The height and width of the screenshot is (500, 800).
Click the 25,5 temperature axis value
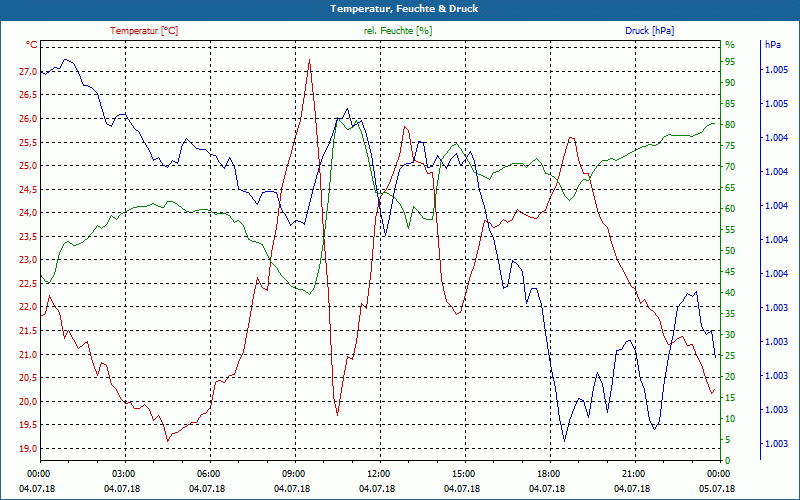click(x=28, y=142)
